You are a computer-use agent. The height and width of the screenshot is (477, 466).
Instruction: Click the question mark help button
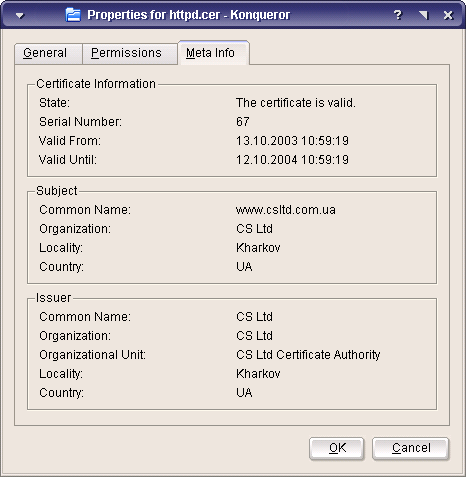coord(398,15)
